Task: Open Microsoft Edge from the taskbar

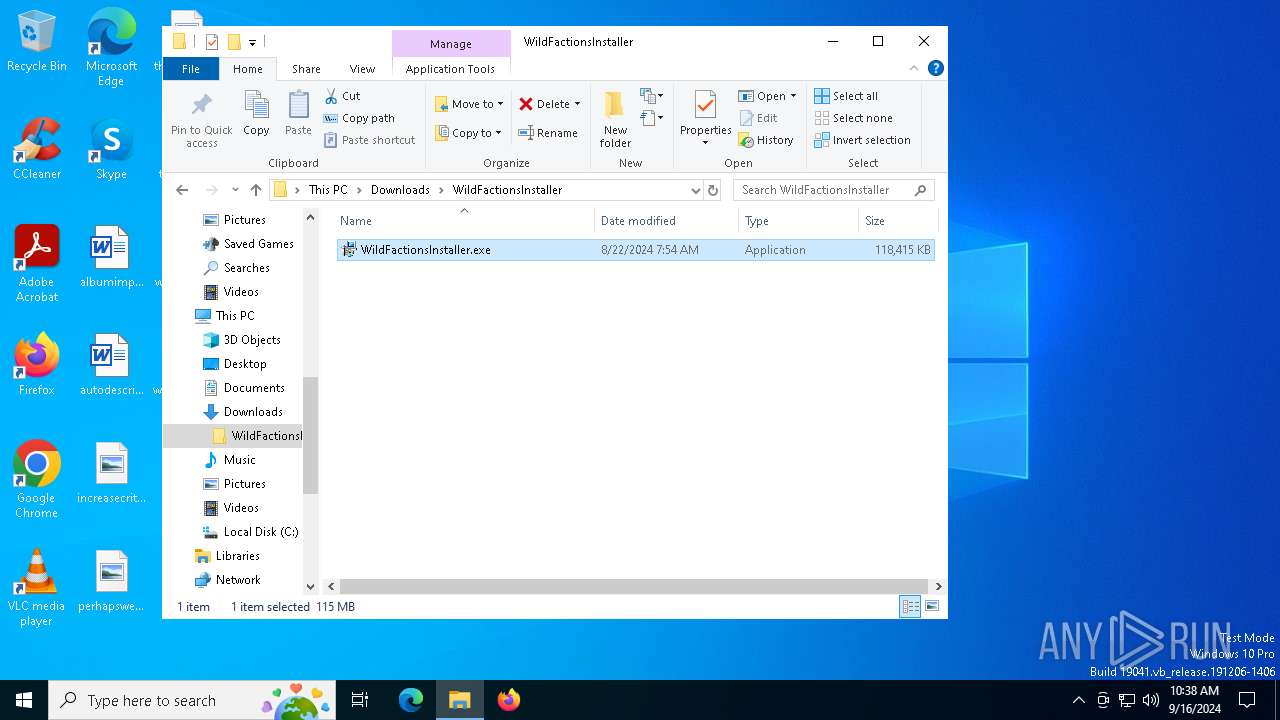Action: pos(411,700)
